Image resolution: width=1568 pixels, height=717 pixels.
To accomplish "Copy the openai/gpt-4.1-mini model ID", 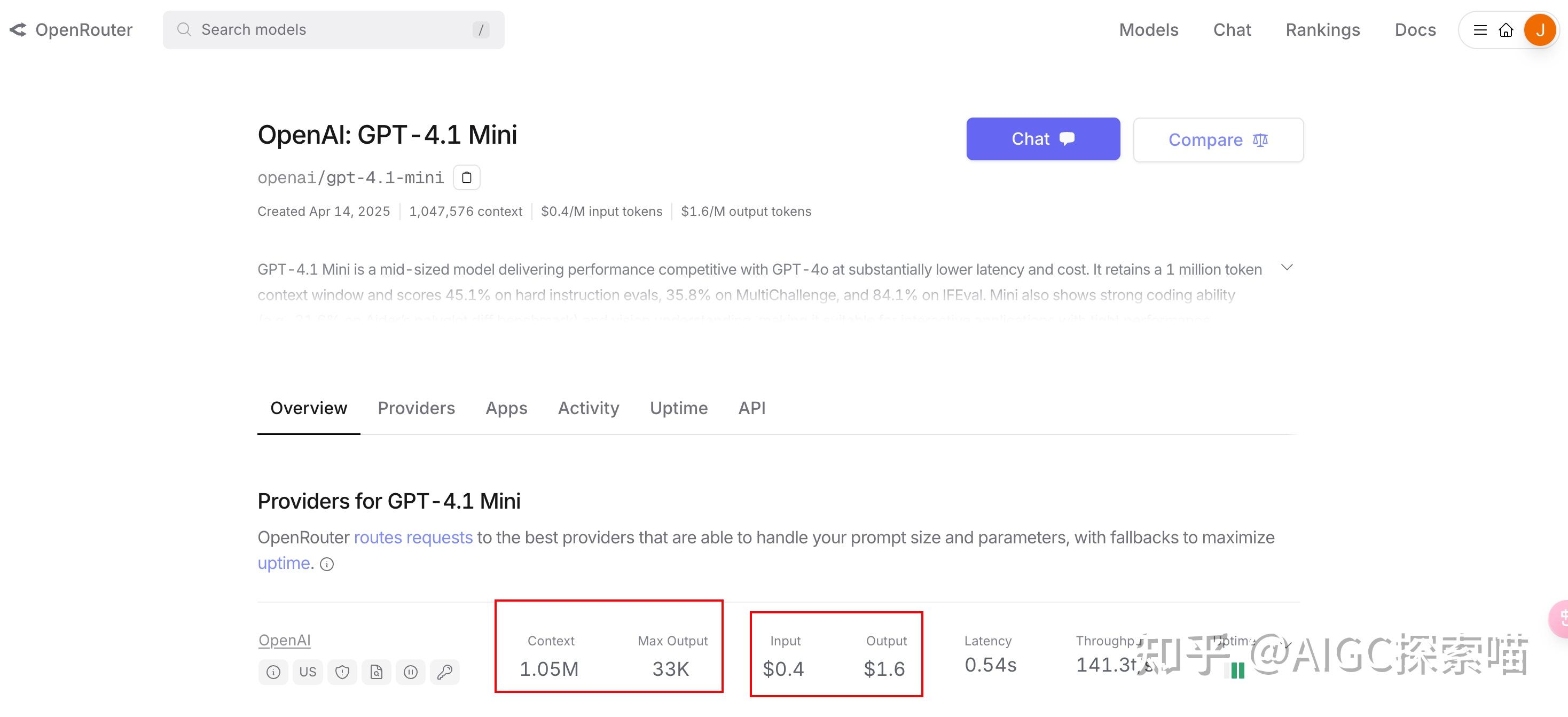I will click(x=466, y=177).
